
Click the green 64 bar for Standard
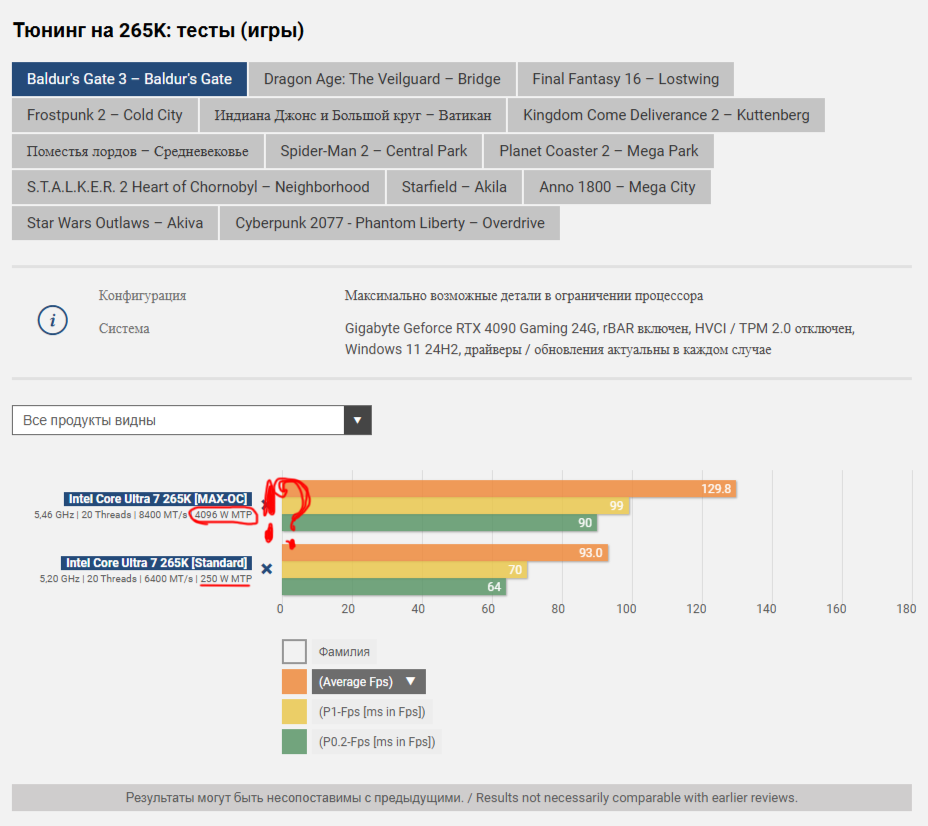[x=394, y=586]
